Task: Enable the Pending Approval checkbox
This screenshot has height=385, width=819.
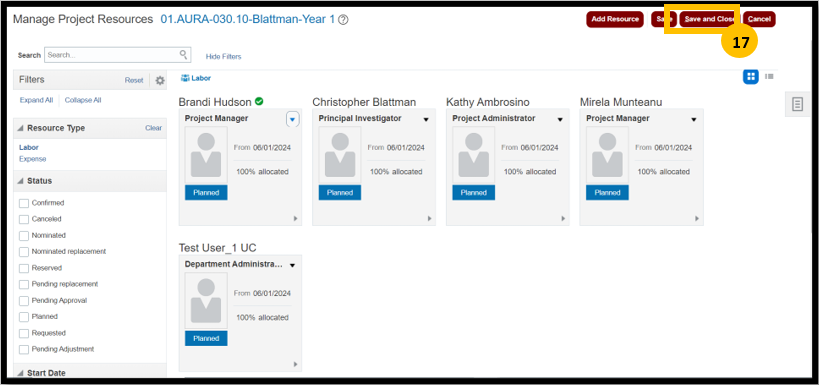Action: tap(24, 300)
